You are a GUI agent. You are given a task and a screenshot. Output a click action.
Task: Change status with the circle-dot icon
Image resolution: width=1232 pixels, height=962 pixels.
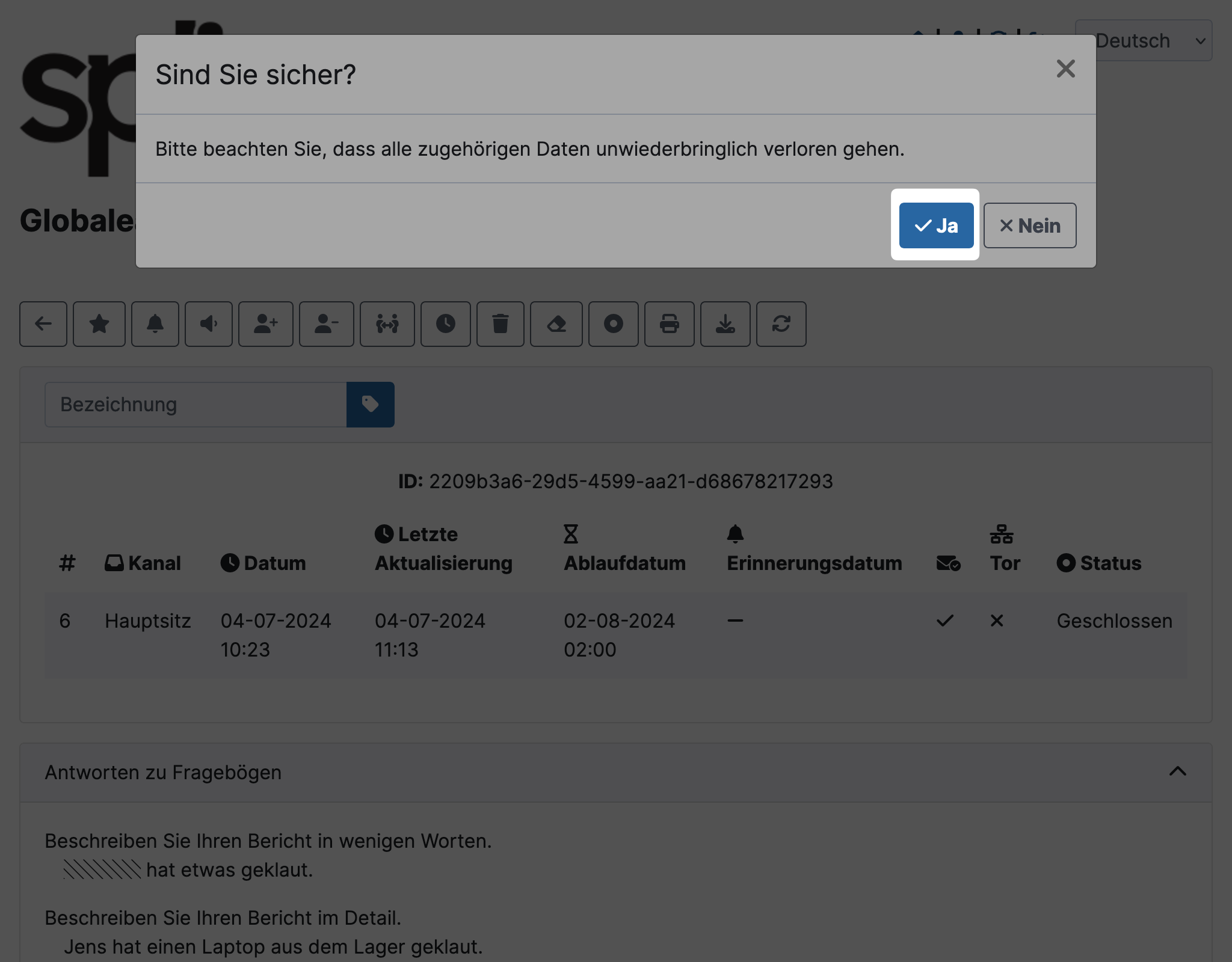pyautogui.click(x=614, y=324)
